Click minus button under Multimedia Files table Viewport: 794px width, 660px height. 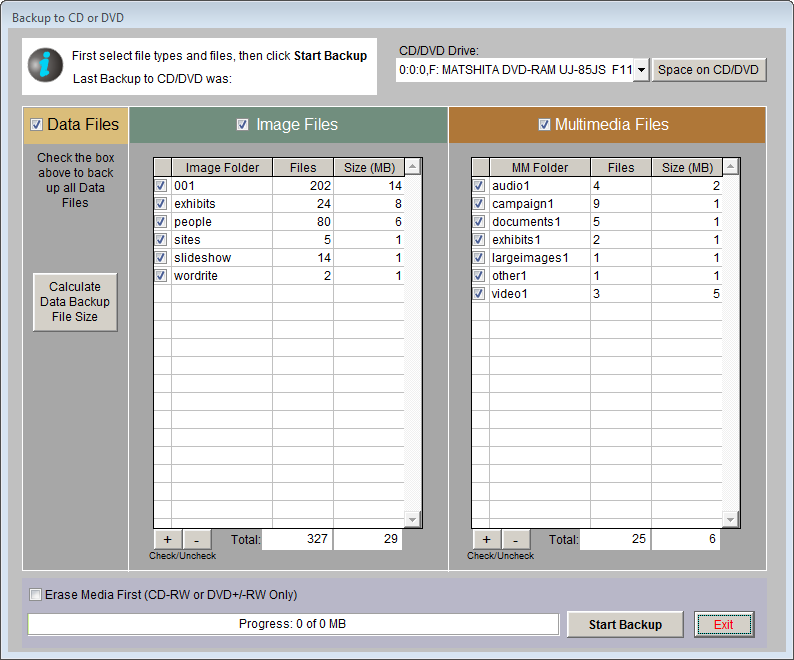(x=515, y=540)
